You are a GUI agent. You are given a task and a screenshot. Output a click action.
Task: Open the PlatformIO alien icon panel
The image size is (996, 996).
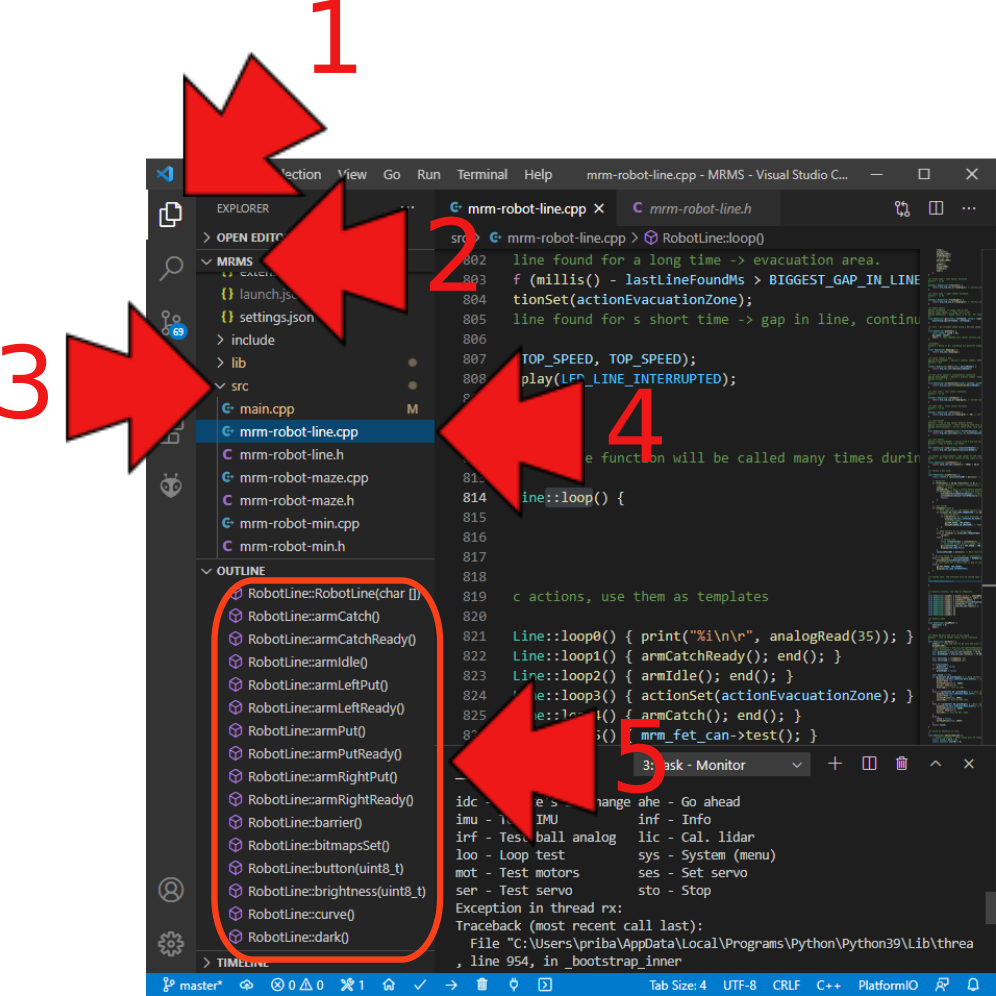click(x=170, y=486)
